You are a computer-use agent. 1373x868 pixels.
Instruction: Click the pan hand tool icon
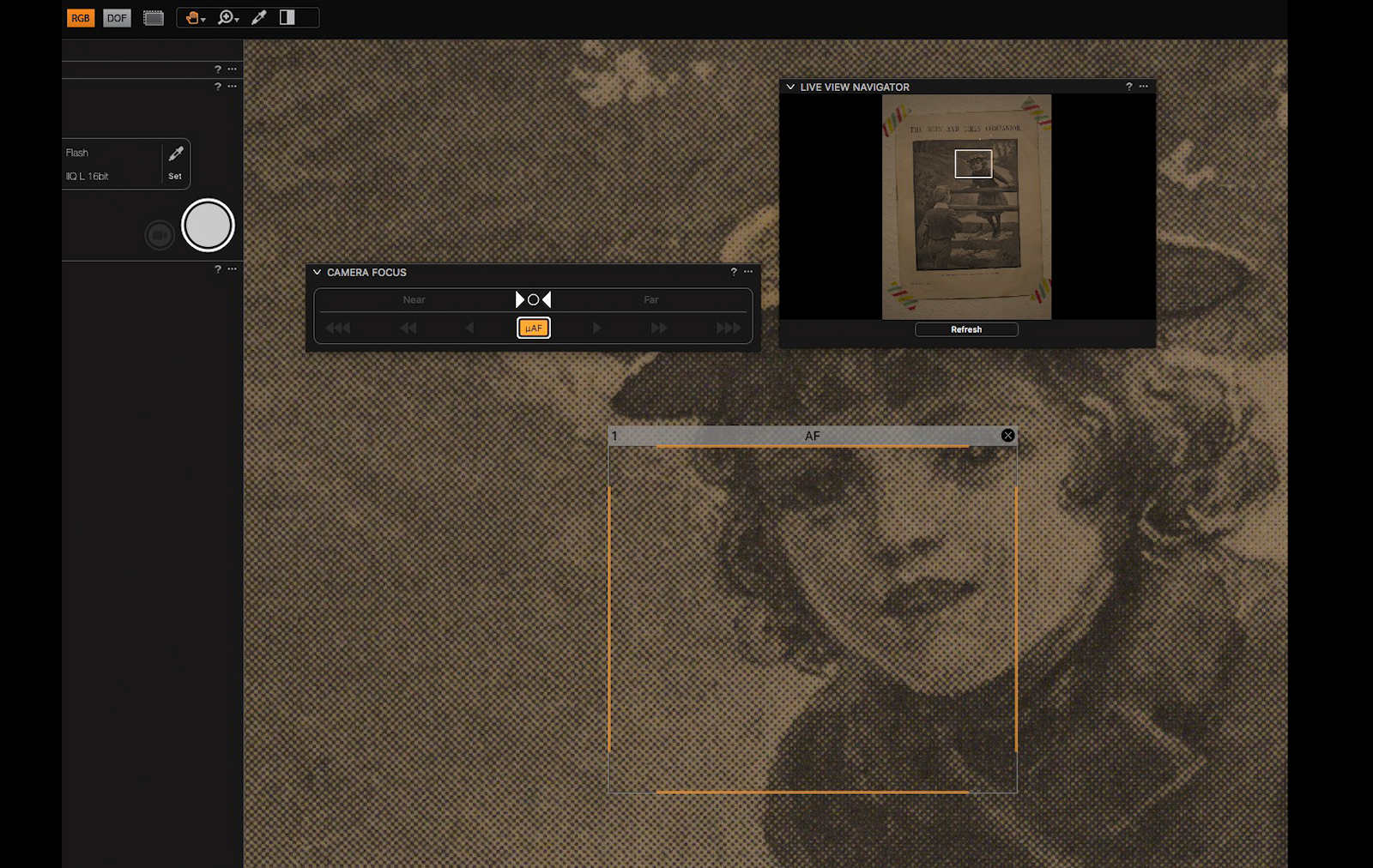click(x=192, y=17)
